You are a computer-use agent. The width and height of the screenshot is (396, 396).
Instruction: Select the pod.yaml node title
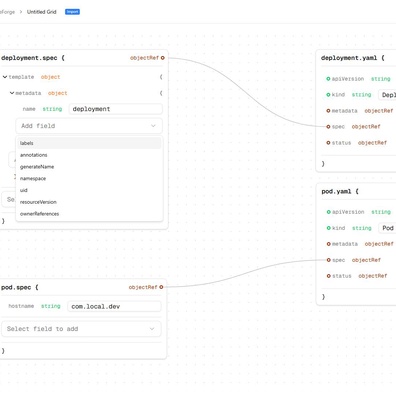(x=336, y=191)
